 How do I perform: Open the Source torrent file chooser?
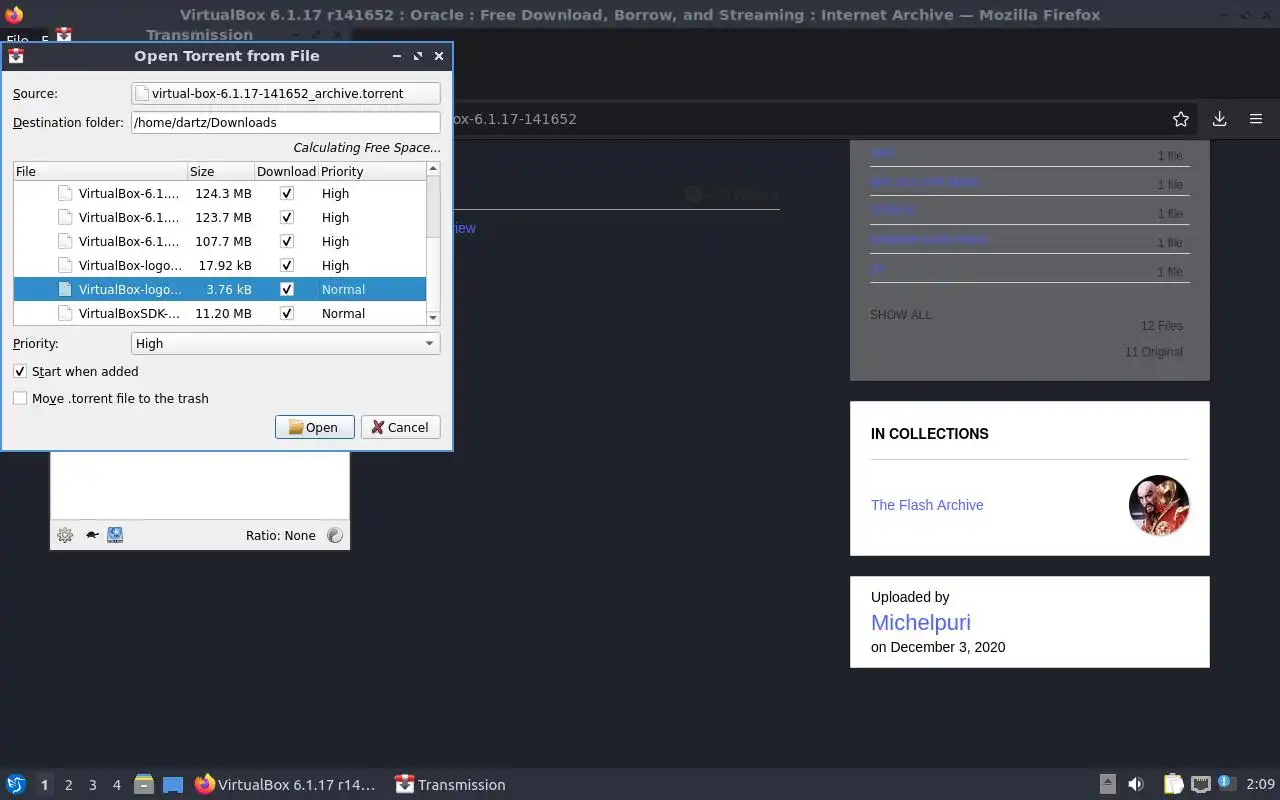[x=286, y=93]
